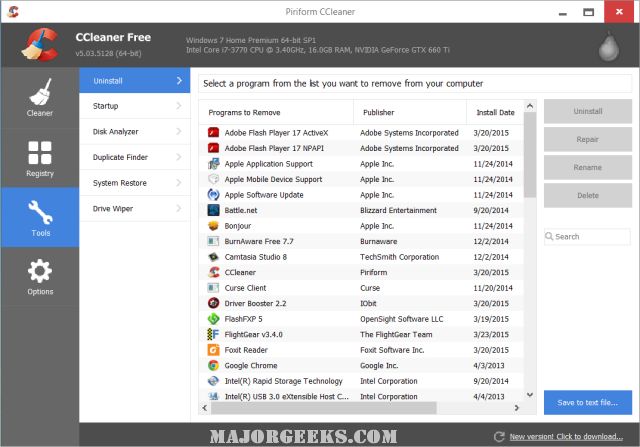Select OpenSight Software LLC publisher cell
640x447 pixels.
point(402,319)
